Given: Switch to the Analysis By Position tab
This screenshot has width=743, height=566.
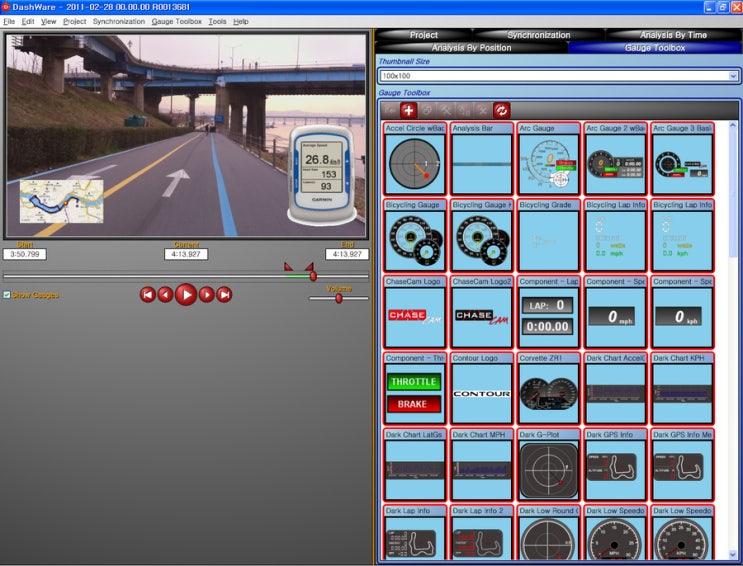Looking at the screenshot, I should tap(471, 47).
